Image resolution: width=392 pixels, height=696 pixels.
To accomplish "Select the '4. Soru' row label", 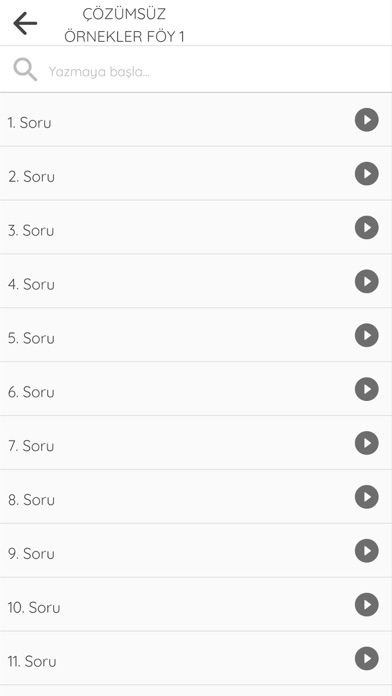I will tap(31, 284).
